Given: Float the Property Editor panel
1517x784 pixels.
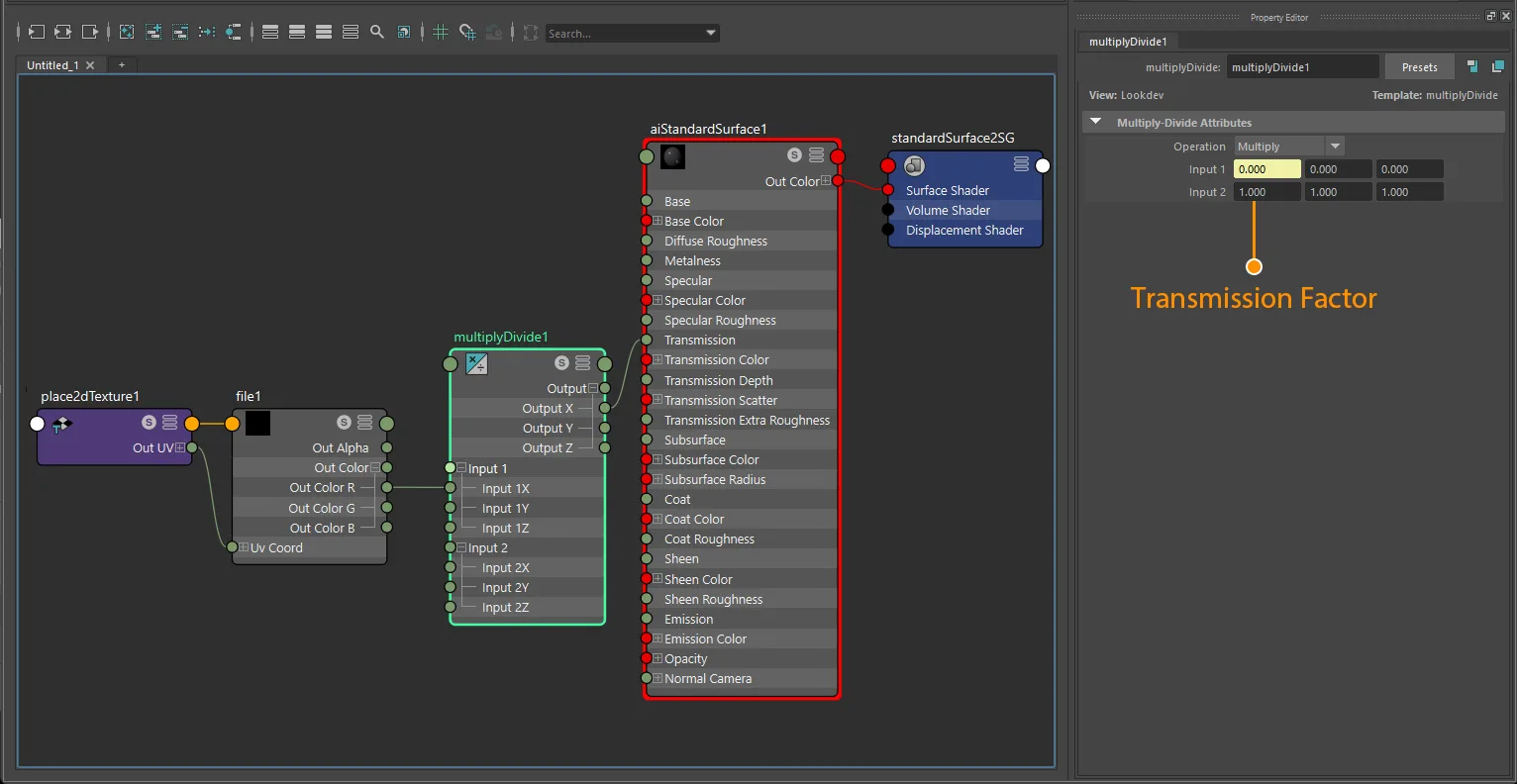Looking at the screenshot, I should 1491,16.
